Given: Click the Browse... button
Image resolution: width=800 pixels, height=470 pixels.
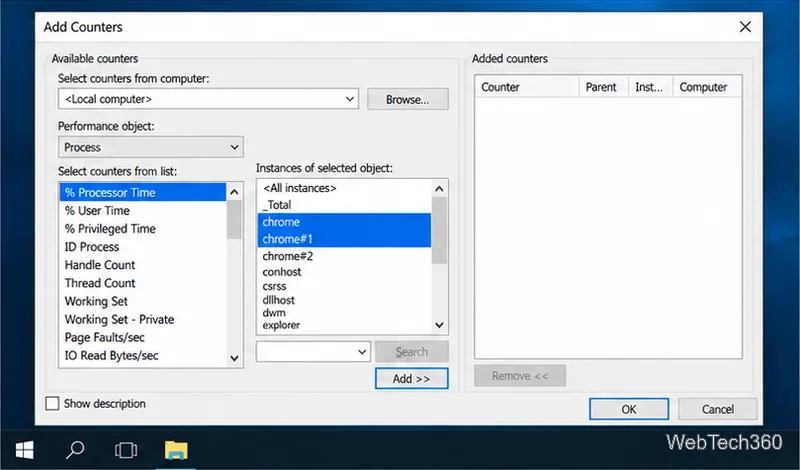Looking at the screenshot, I should (x=408, y=99).
